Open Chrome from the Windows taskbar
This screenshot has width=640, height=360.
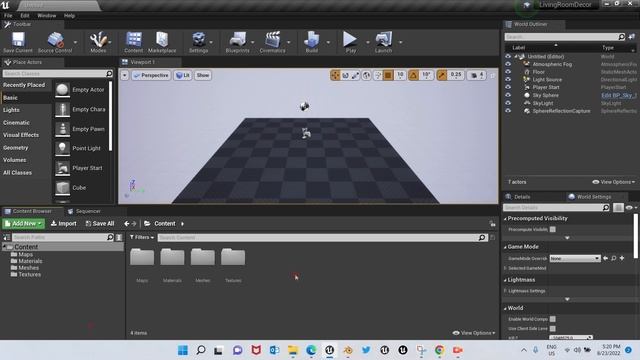pos(440,350)
